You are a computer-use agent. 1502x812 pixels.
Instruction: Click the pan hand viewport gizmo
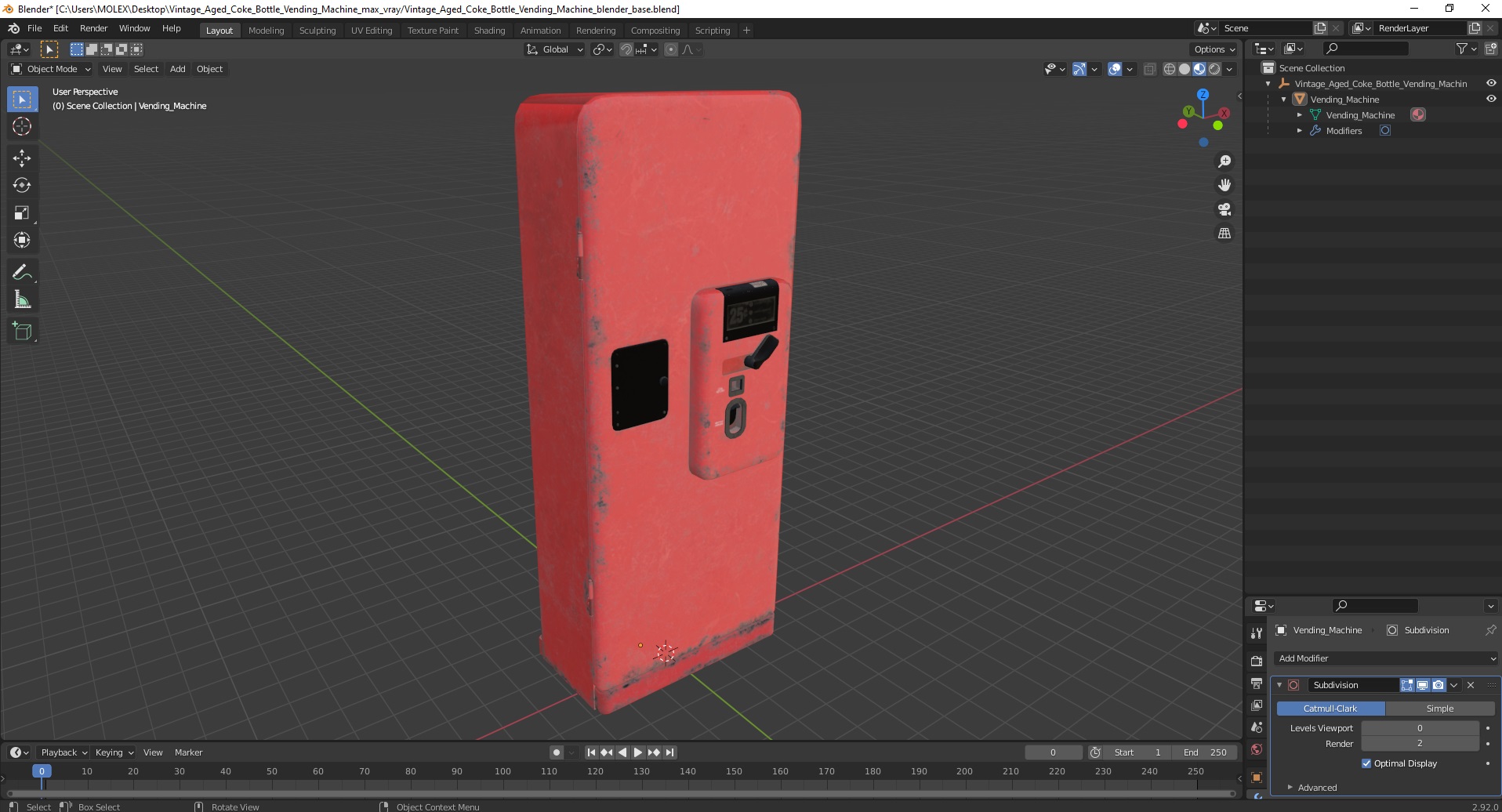point(1224,185)
